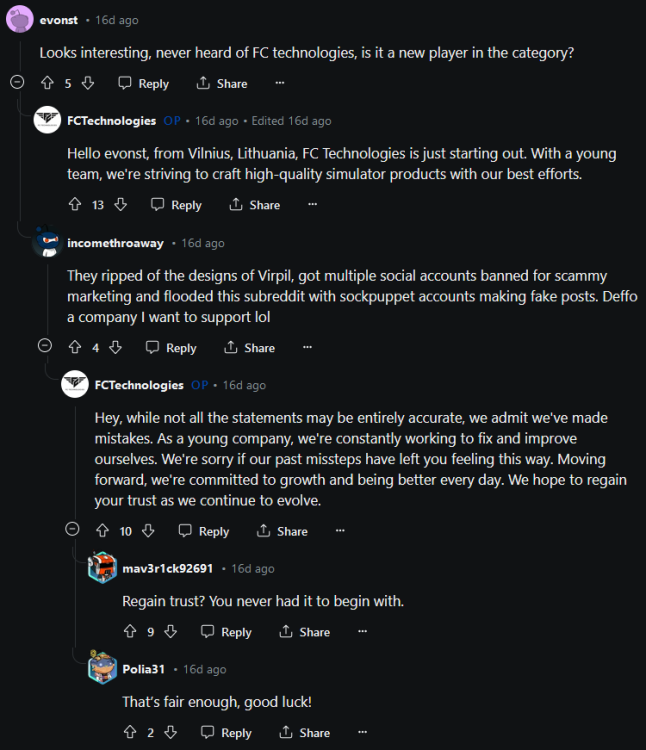Open more options on Polia31's comment
This screenshot has width=646, height=750.
(x=363, y=732)
